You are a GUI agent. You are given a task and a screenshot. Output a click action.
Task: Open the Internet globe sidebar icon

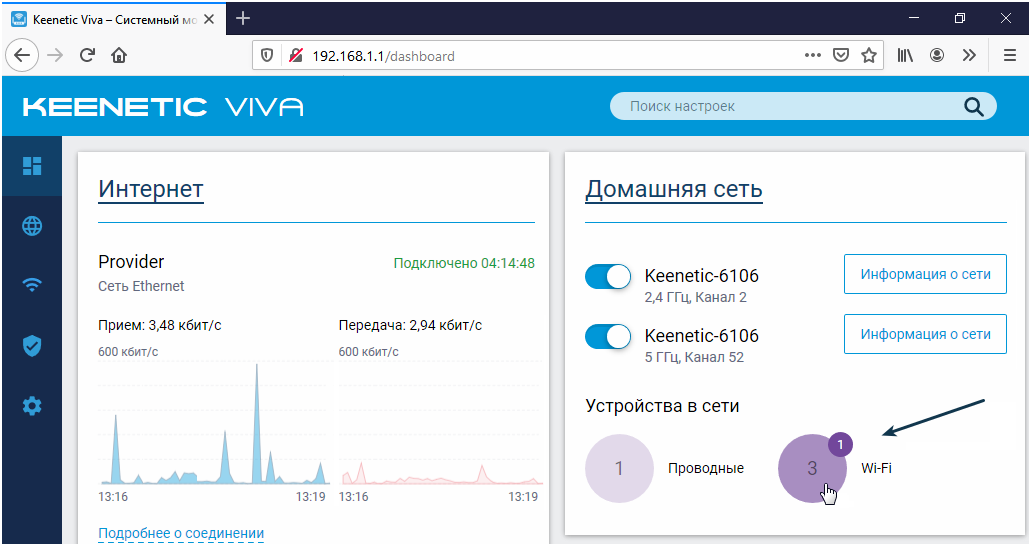pyautogui.click(x=32, y=226)
